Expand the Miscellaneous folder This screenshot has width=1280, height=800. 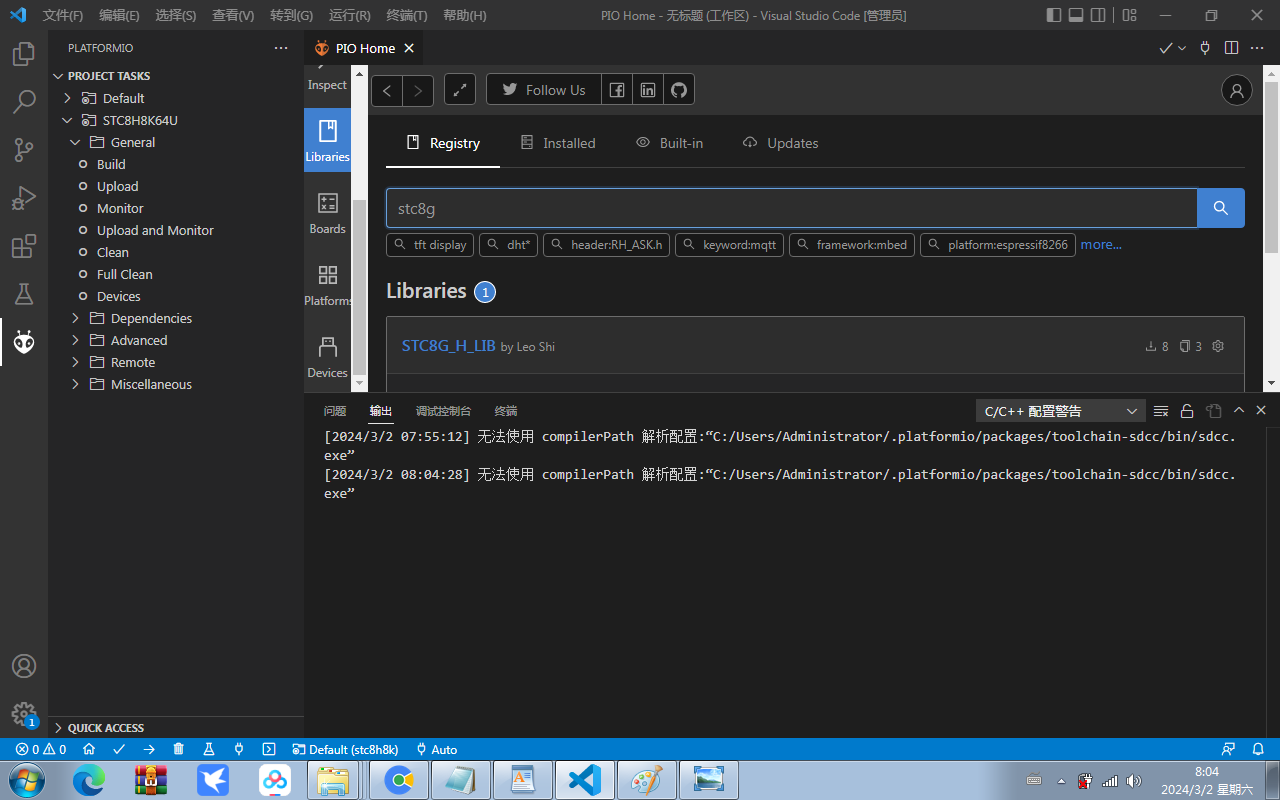click(75, 384)
